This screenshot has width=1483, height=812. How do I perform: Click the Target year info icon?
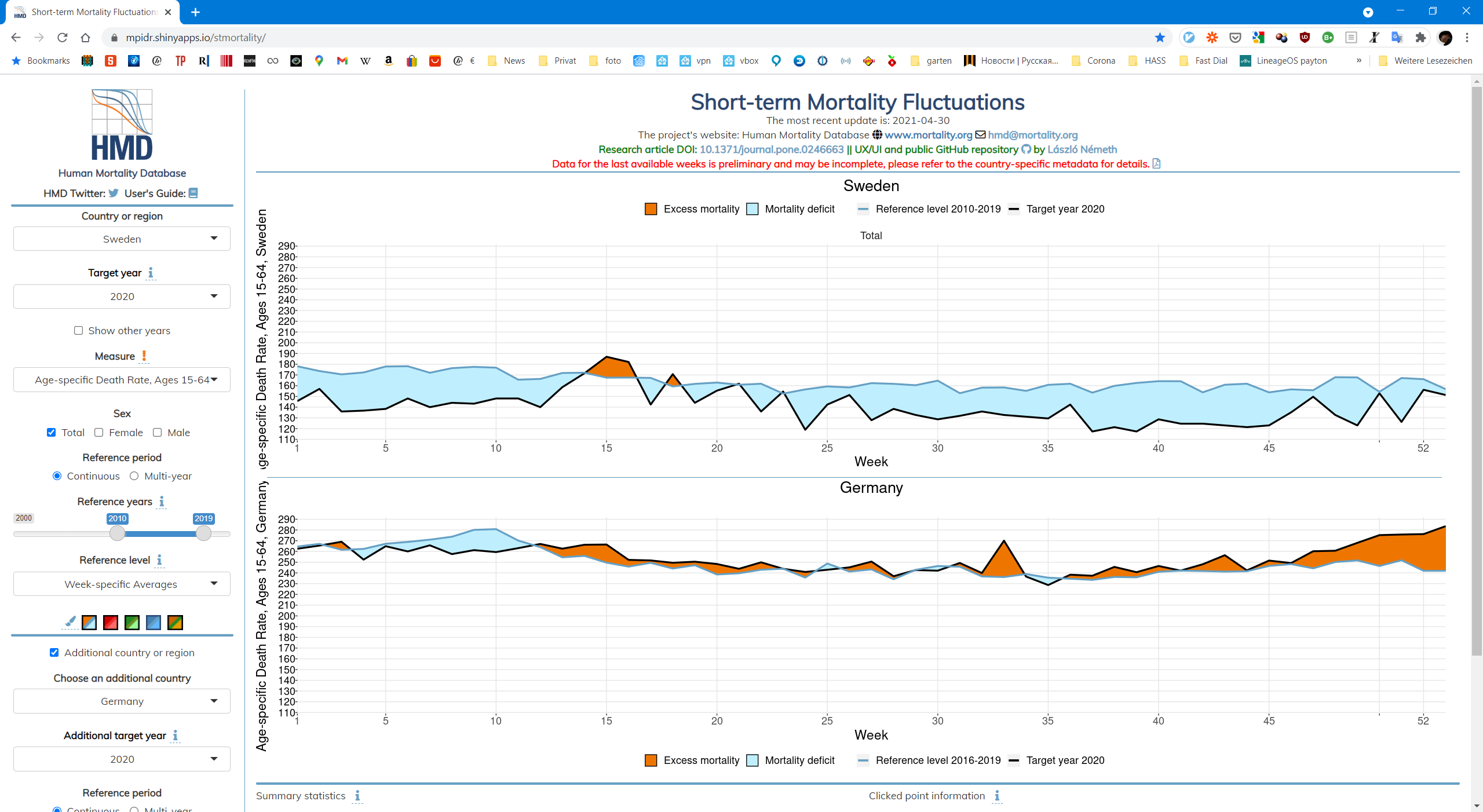tap(151, 272)
